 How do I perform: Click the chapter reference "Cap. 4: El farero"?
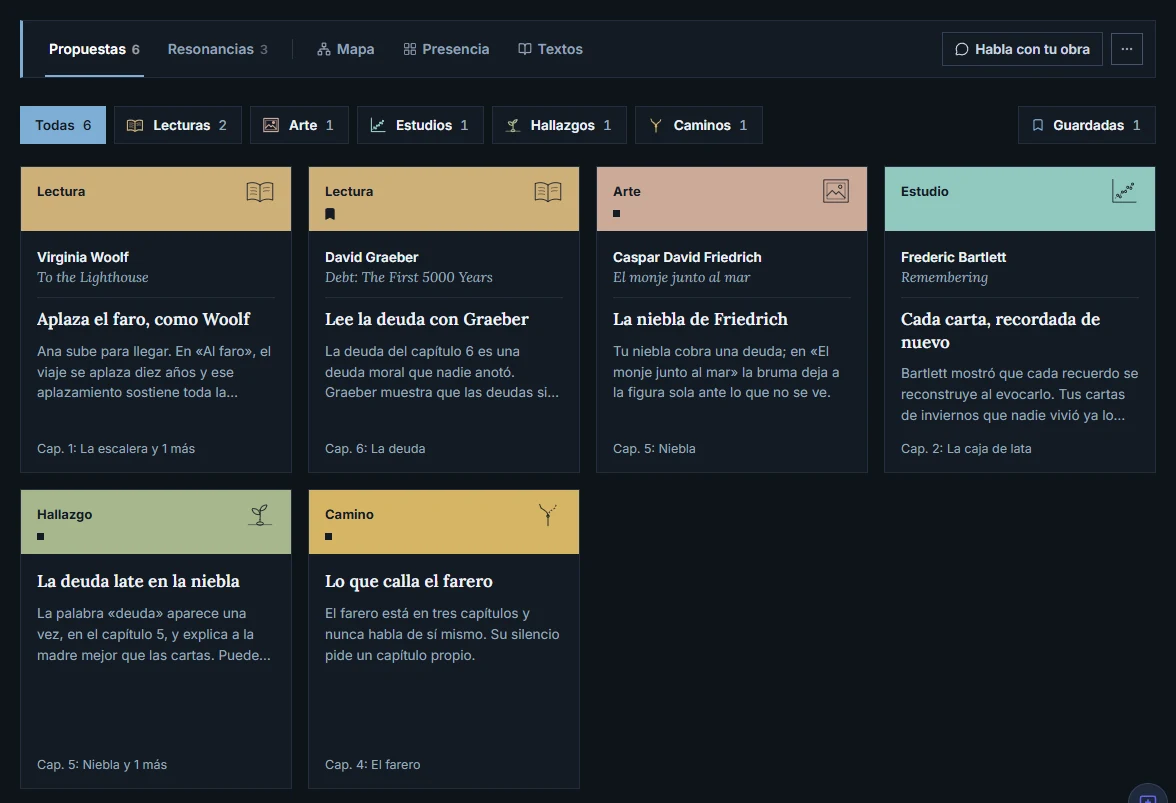click(x=373, y=765)
